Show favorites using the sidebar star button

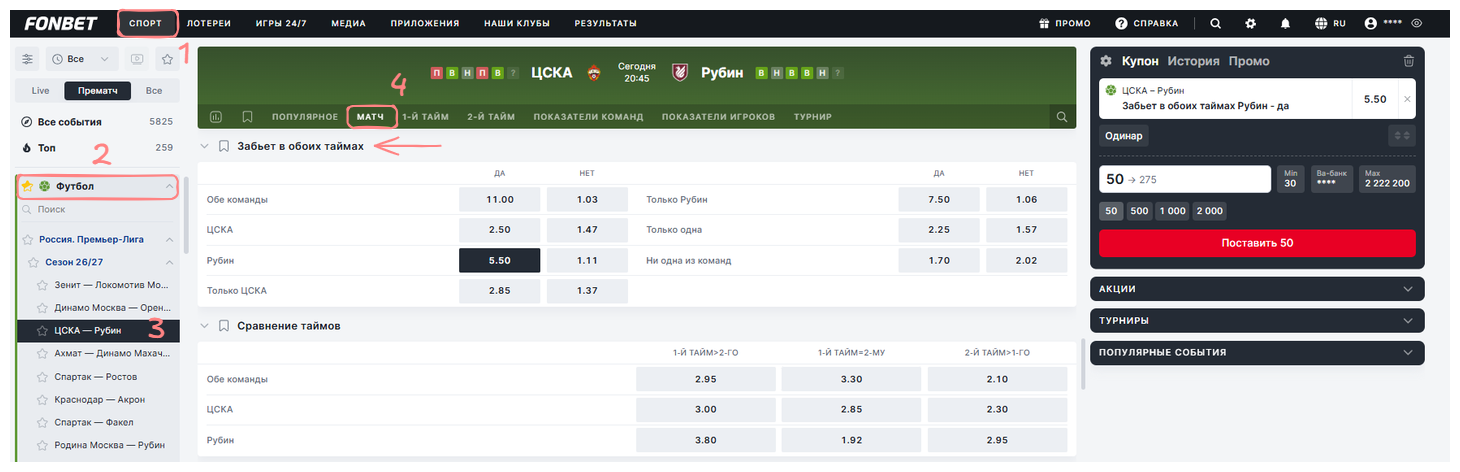(x=167, y=59)
